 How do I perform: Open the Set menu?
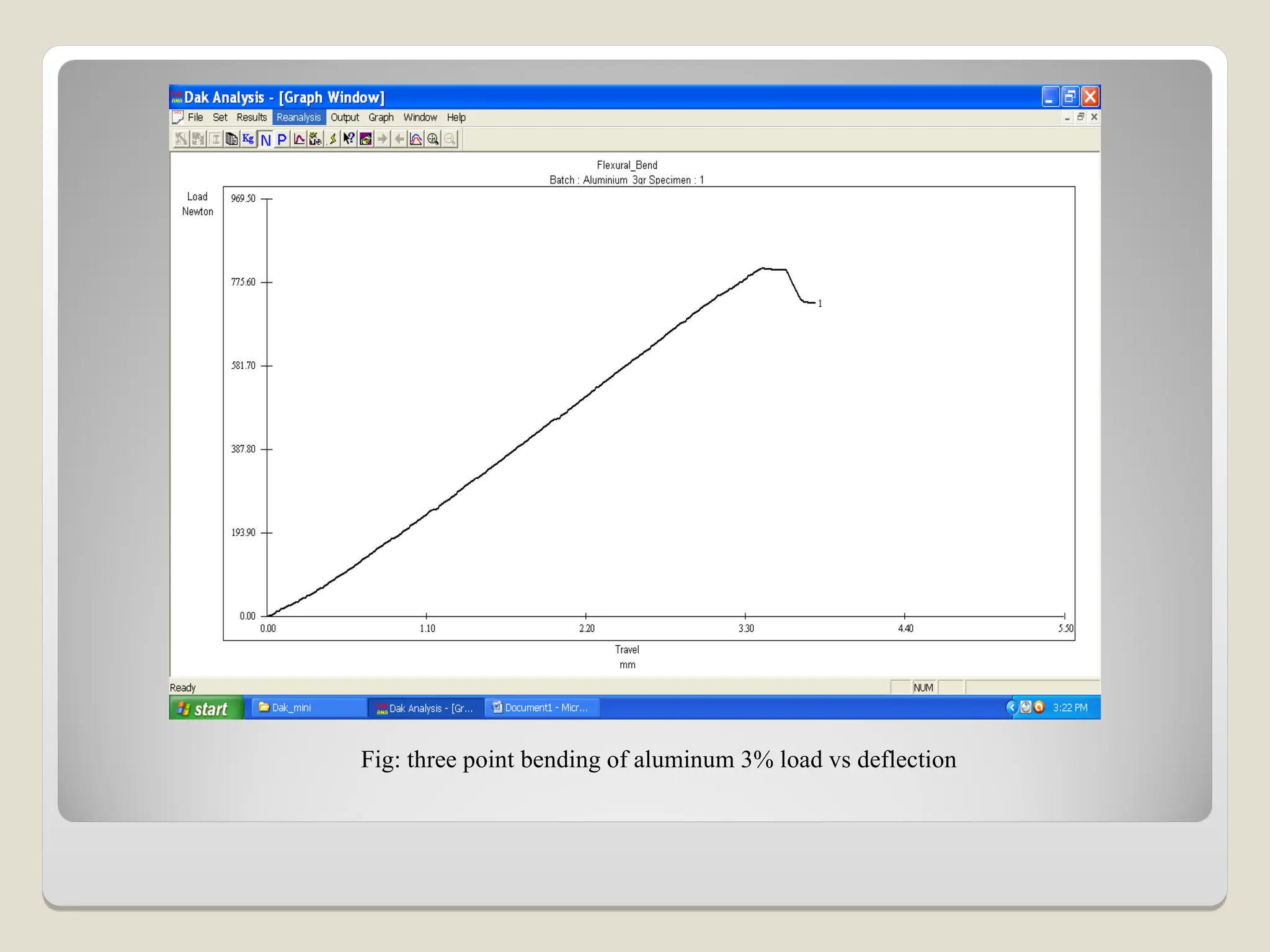[x=220, y=117]
